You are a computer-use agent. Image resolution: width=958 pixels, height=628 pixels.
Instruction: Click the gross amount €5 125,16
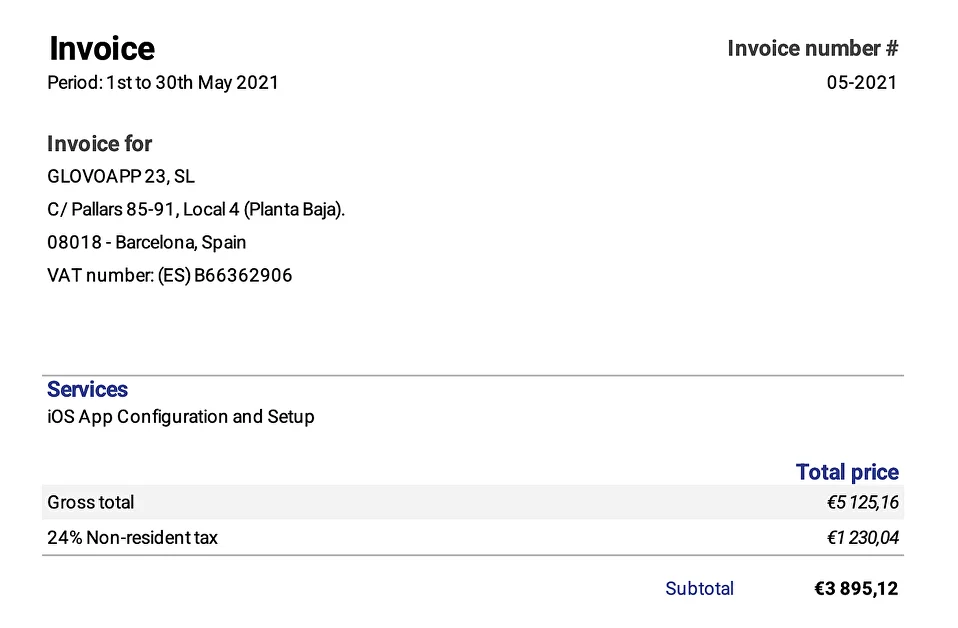(863, 502)
